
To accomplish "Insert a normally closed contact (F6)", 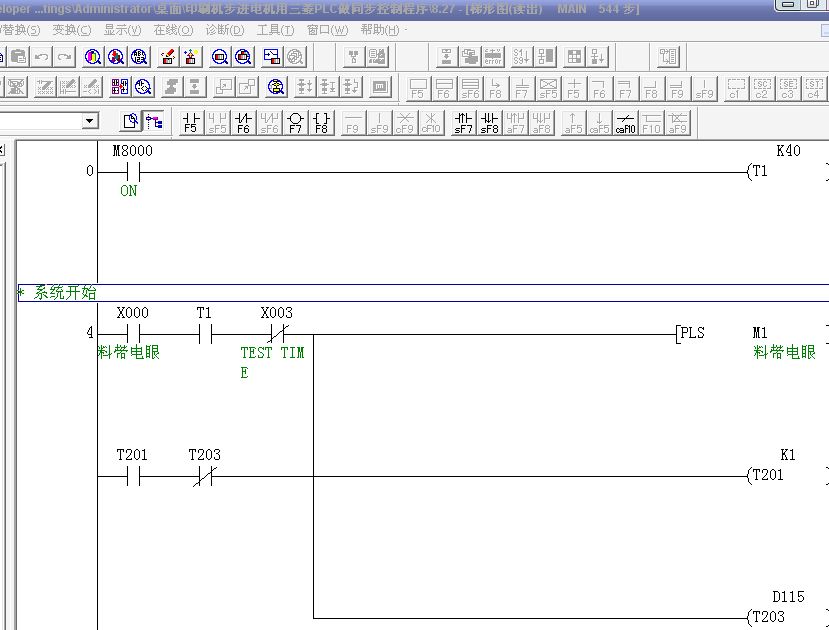I will click(243, 122).
